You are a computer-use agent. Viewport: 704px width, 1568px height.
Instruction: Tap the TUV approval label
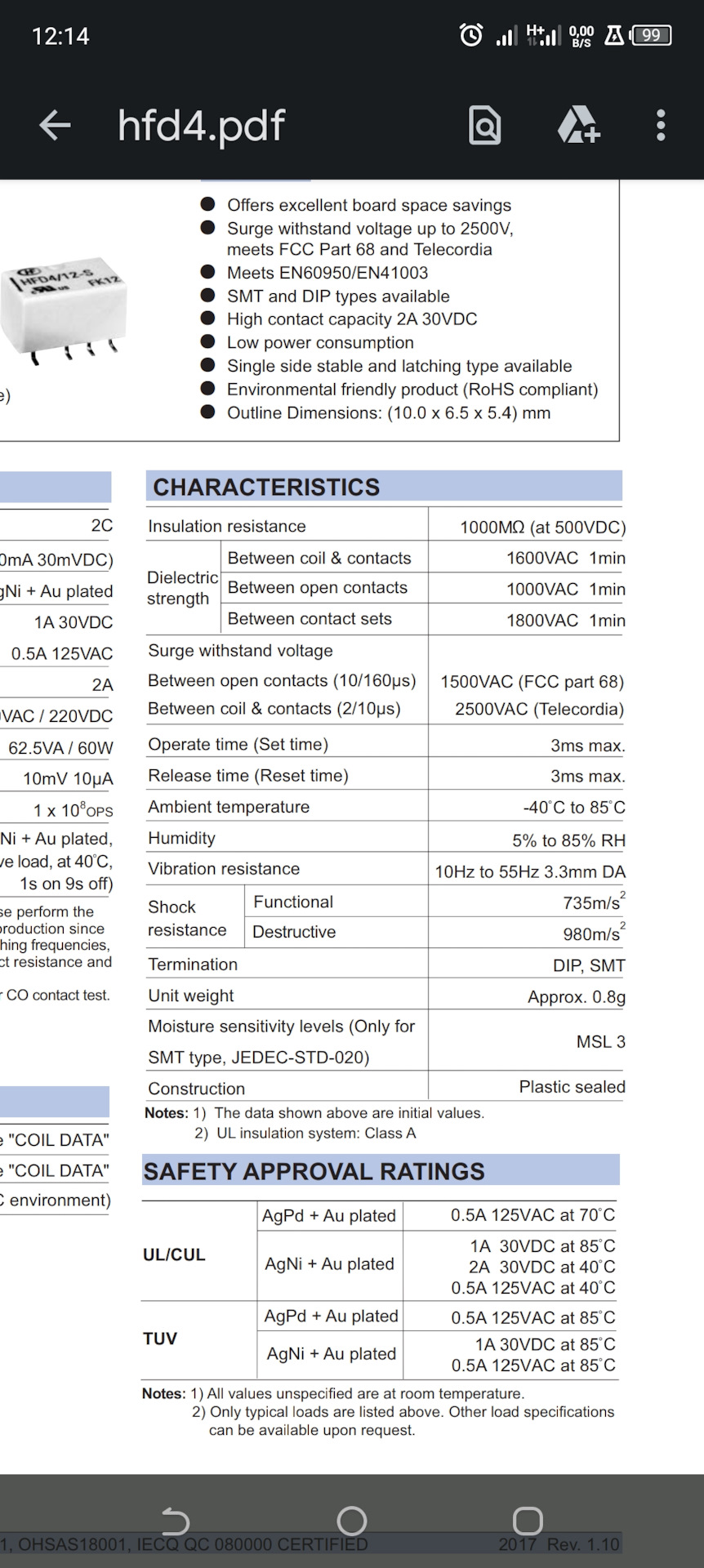point(160,1339)
